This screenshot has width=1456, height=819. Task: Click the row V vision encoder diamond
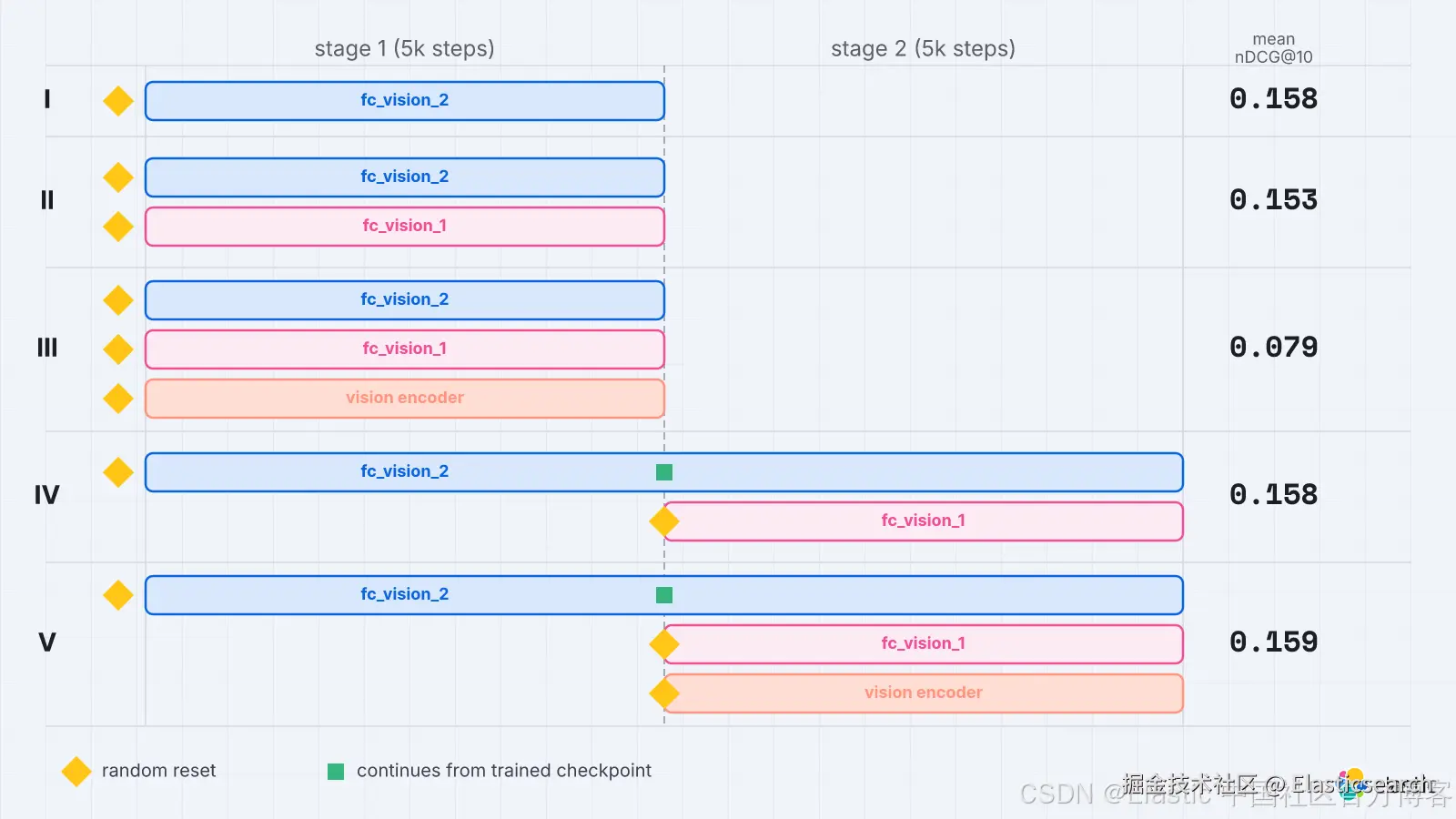(664, 693)
